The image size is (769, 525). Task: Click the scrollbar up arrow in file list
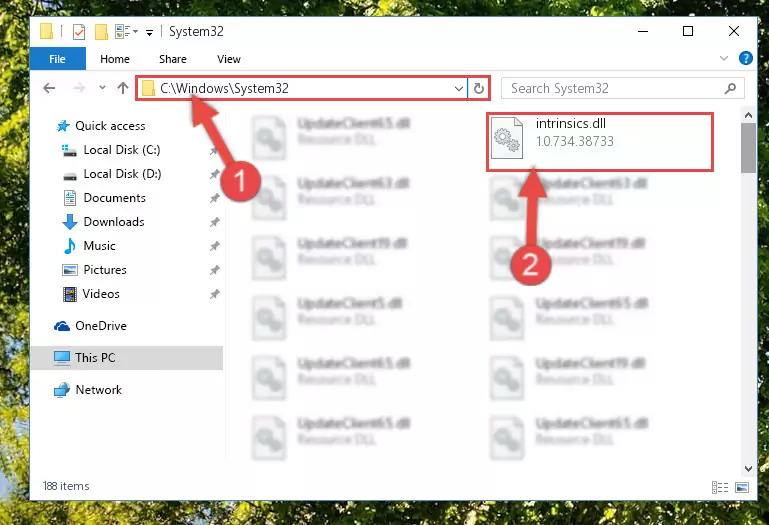tap(748, 115)
